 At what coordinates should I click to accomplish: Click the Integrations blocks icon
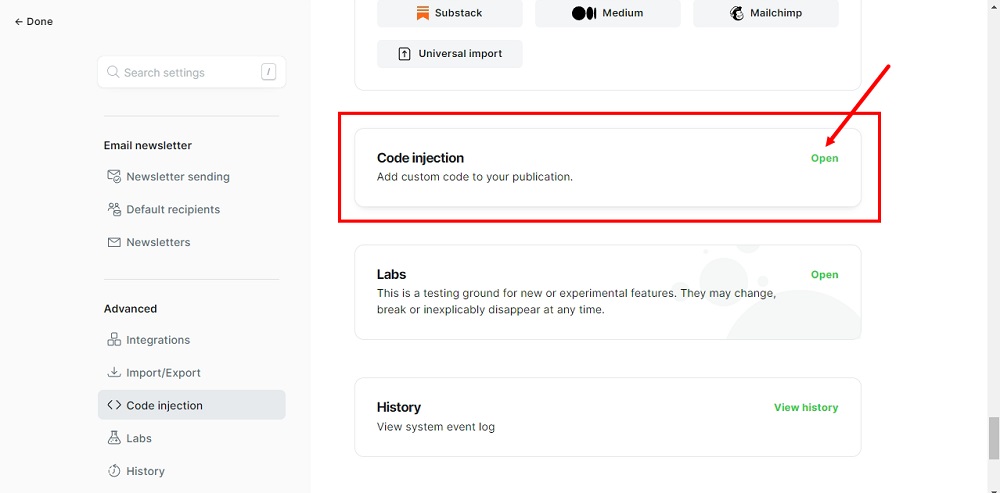114,339
